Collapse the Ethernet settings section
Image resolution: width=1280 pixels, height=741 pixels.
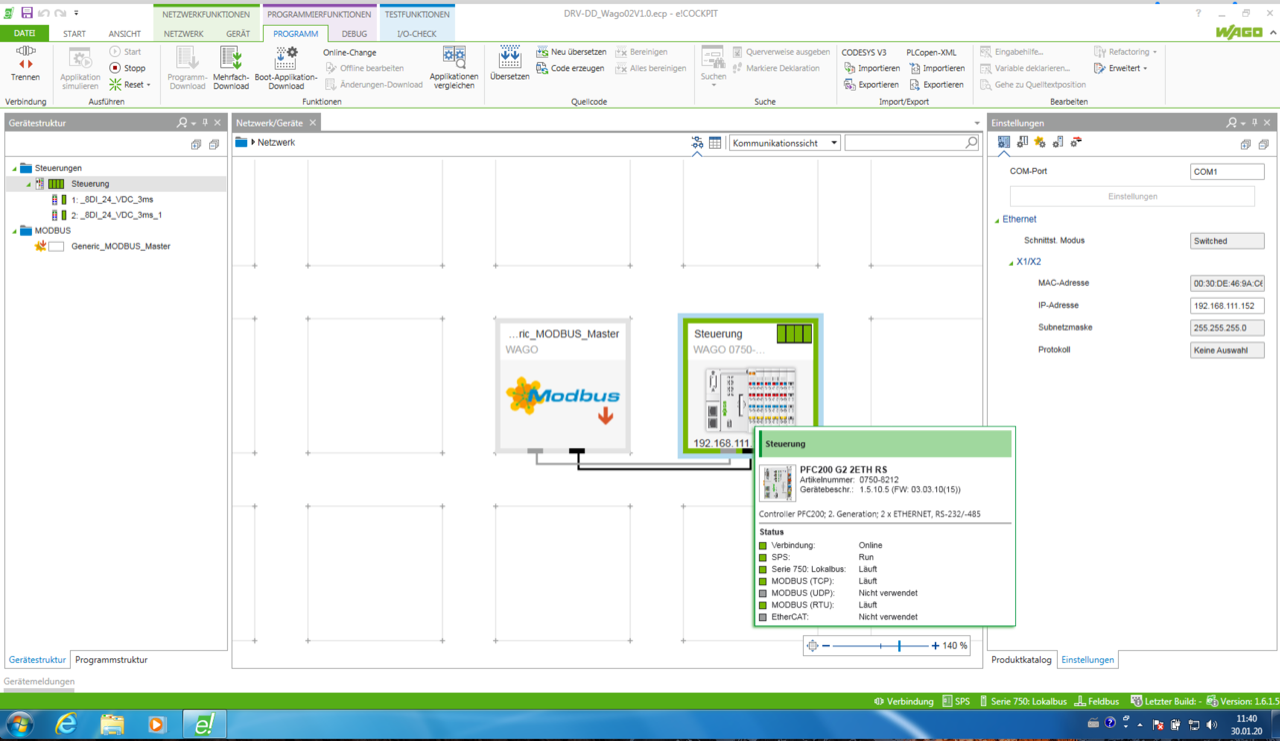[997, 220]
